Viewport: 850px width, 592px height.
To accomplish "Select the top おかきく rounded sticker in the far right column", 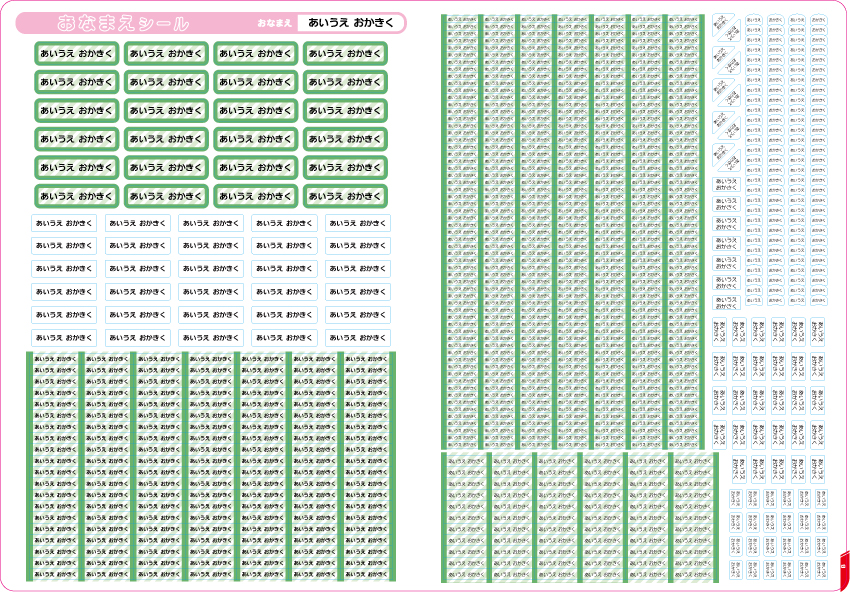I will tap(819, 19).
